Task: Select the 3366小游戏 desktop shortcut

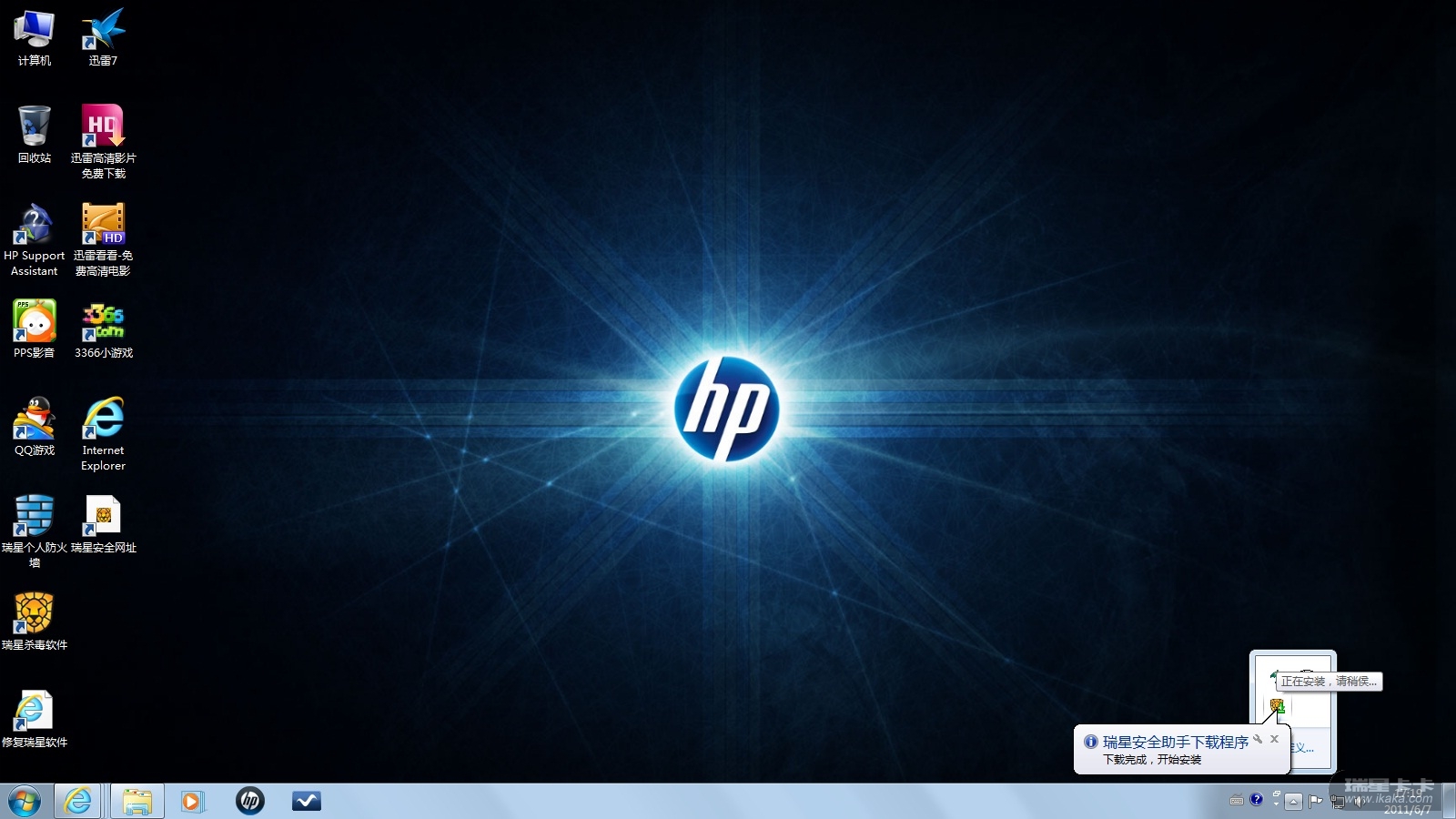Action: pyautogui.click(x=103, y=329)
